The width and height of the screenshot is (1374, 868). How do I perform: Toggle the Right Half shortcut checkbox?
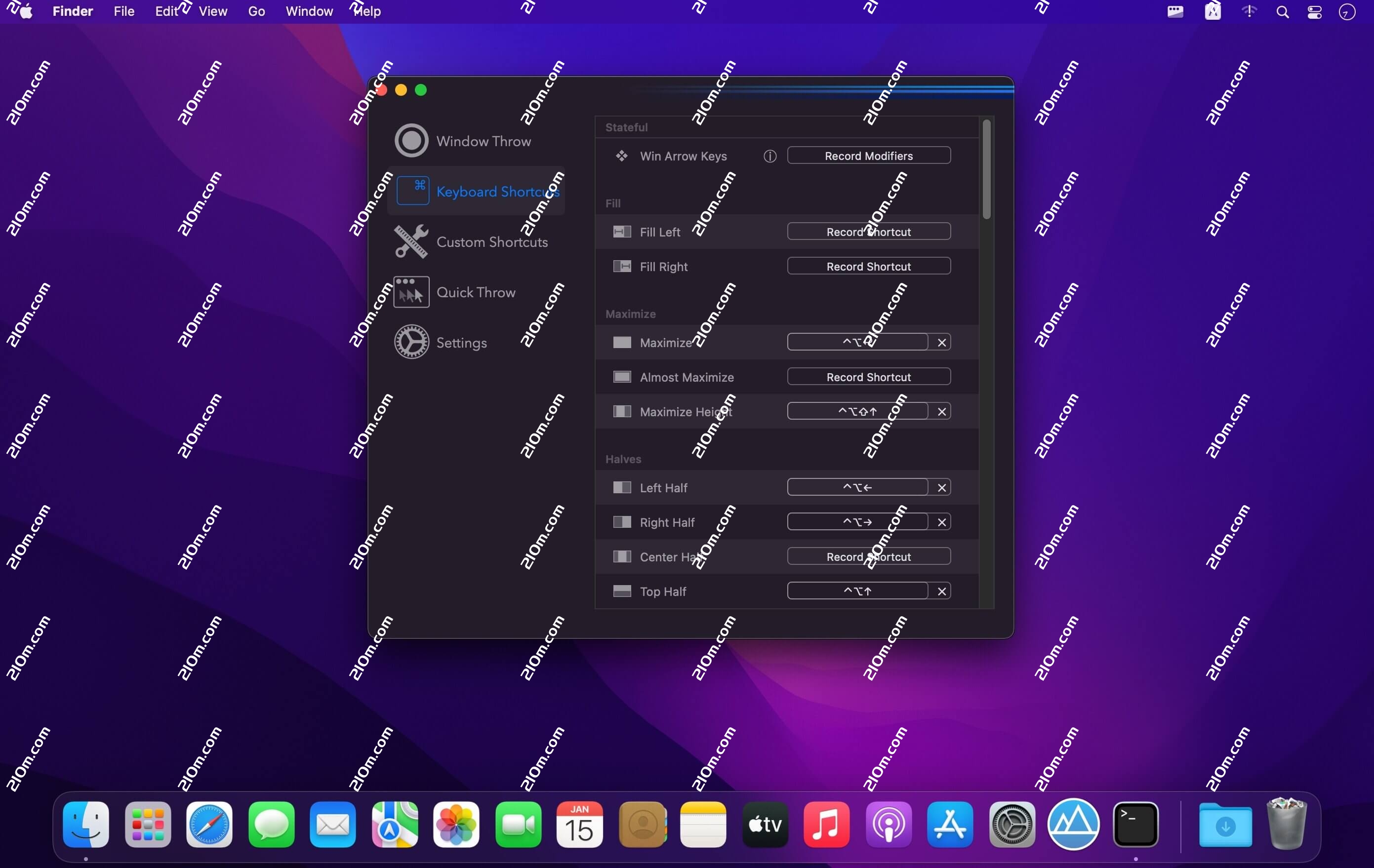pyautogui.click(x=622, y=522)
